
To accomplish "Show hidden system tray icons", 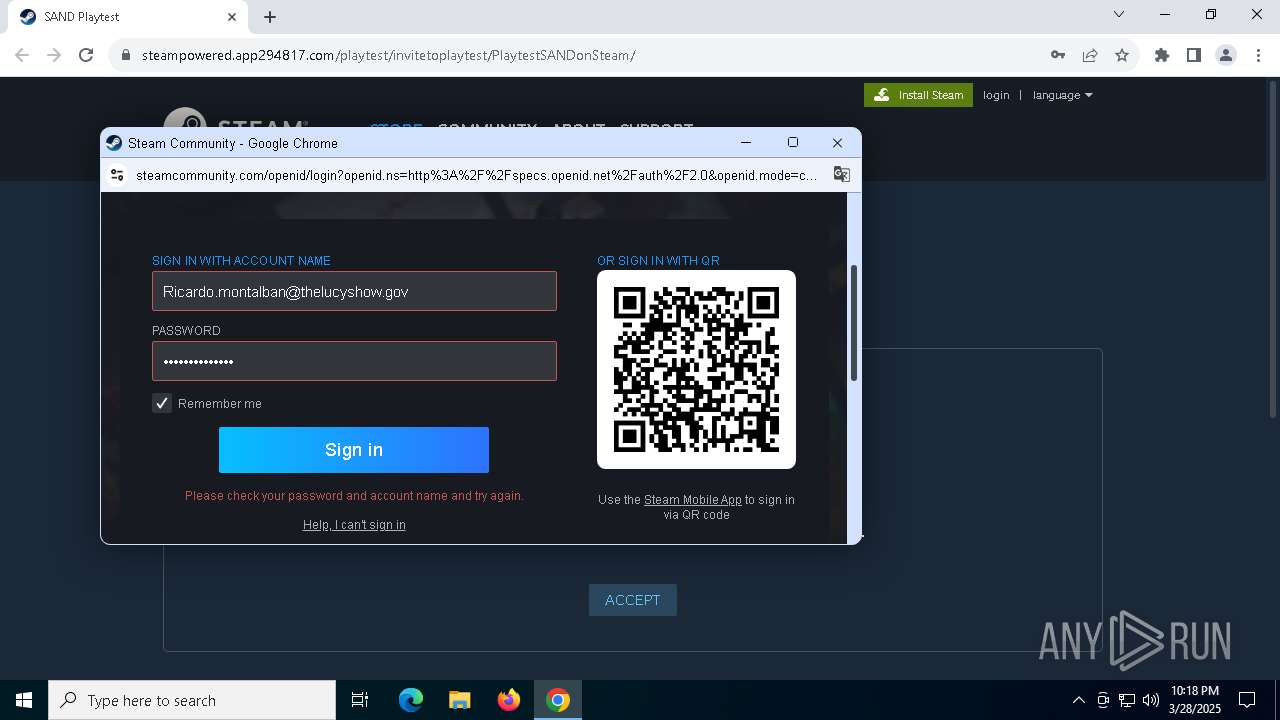I will (x=1078, y=700).
